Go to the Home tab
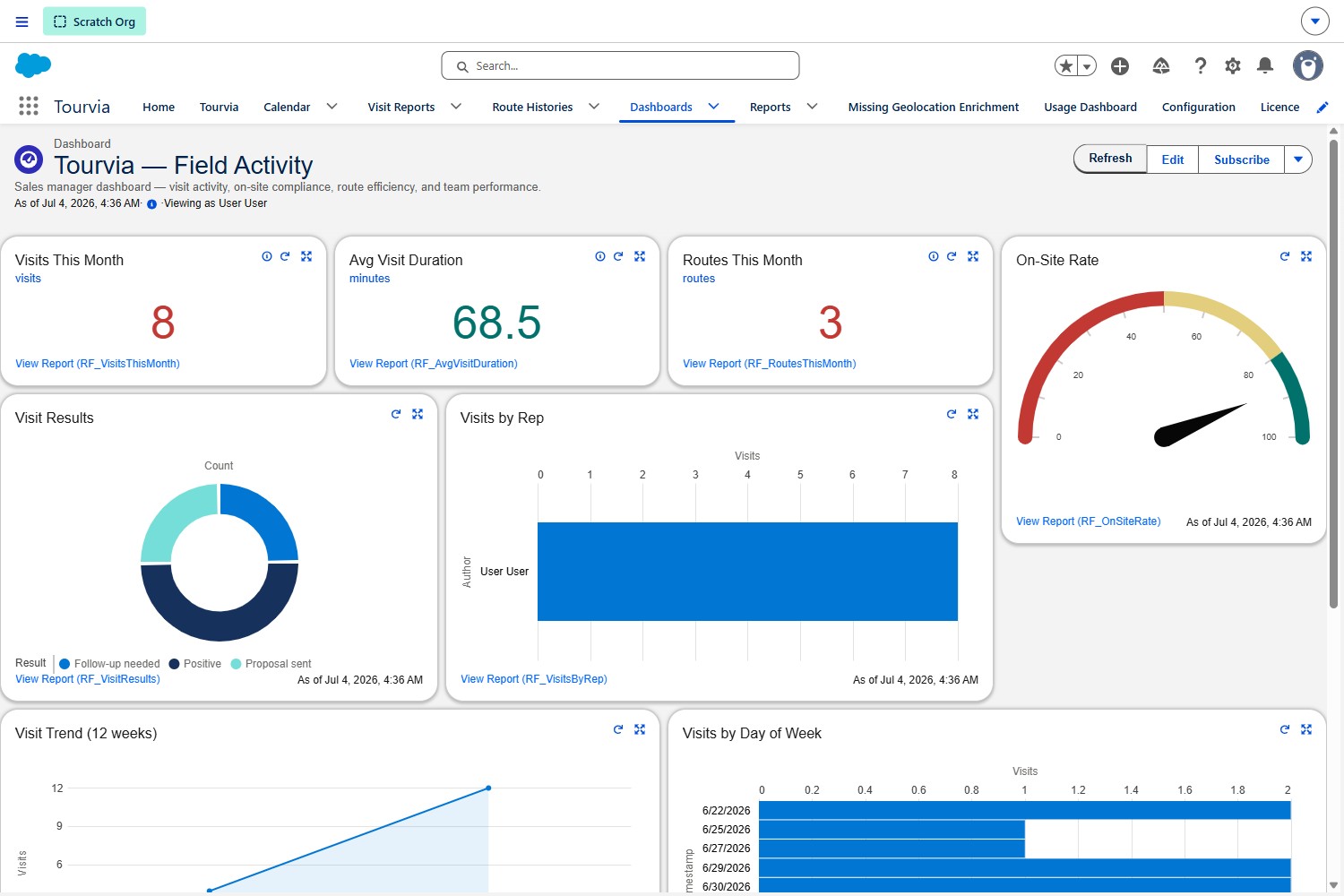1344x896 pixels. click(159, 107)
